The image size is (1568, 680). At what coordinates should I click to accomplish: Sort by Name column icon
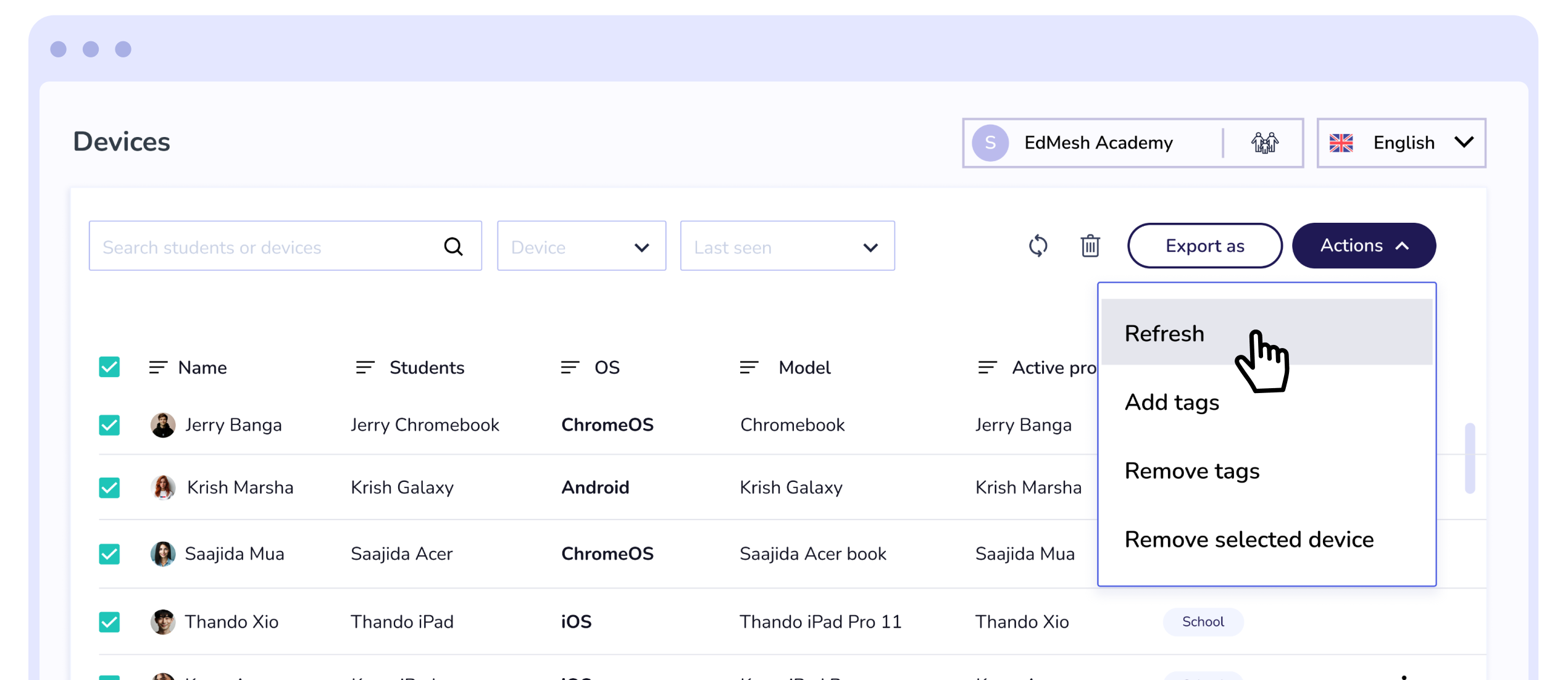pos(158,368)
